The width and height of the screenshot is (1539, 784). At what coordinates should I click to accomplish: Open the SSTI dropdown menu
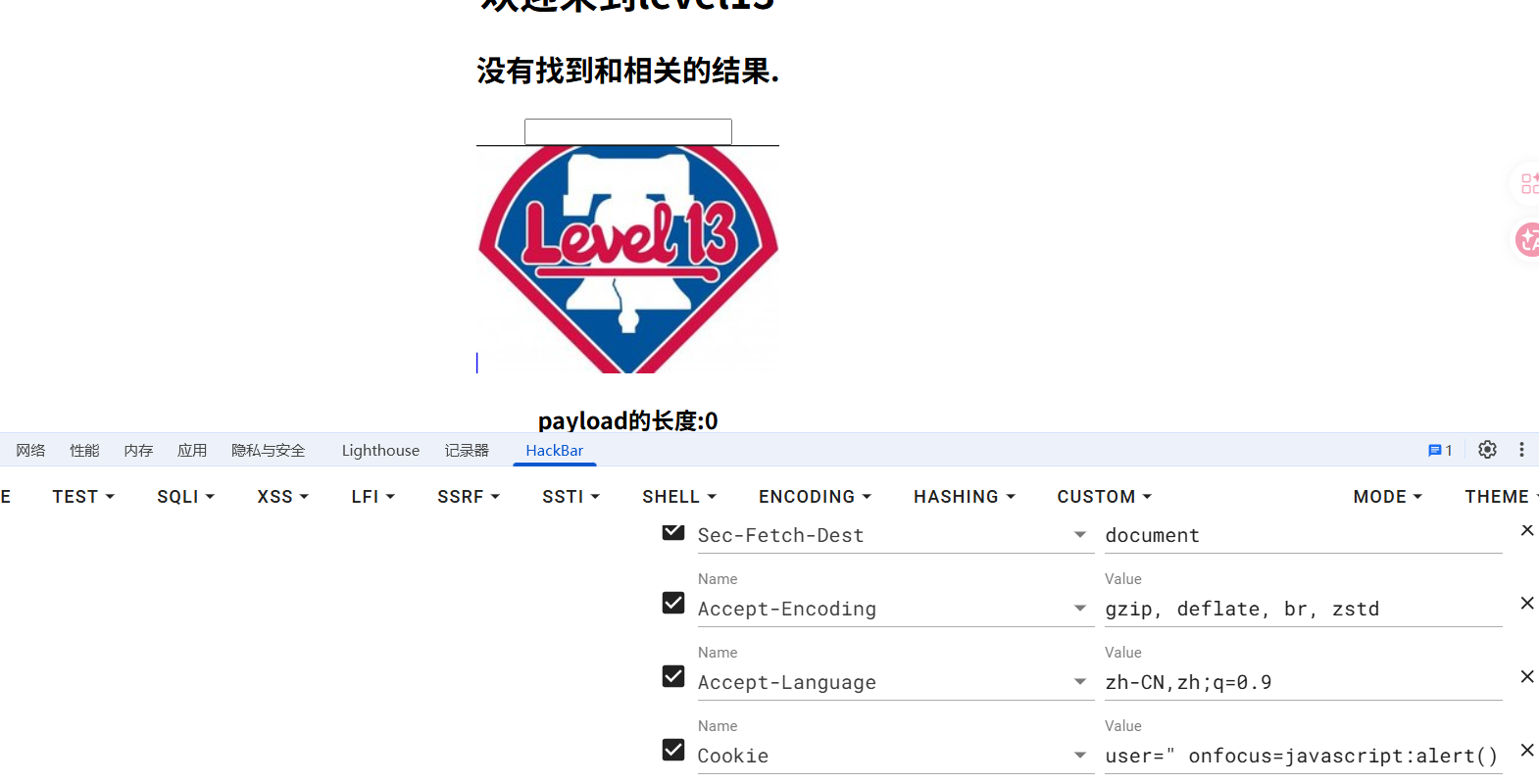click(571, 497)
